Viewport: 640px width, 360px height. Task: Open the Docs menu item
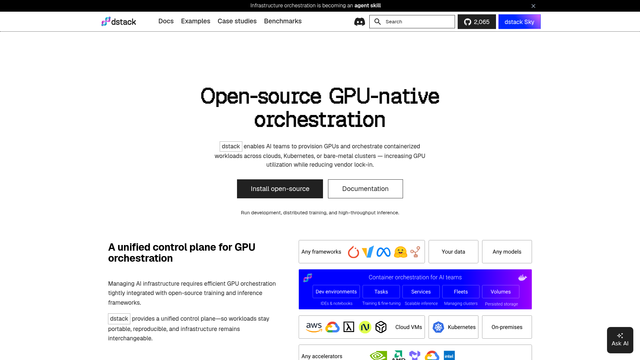[x=166, y=21]
